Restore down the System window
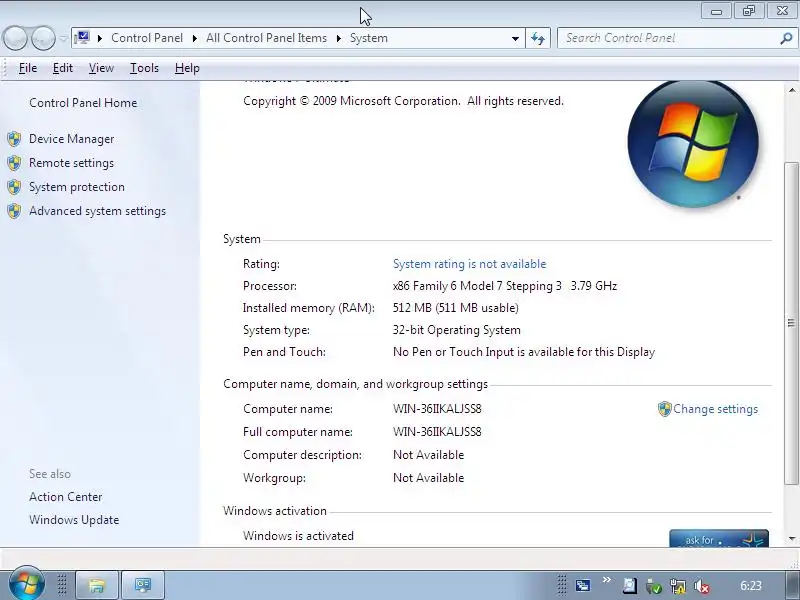Screen dimensions: 800x600 [749, 11]
